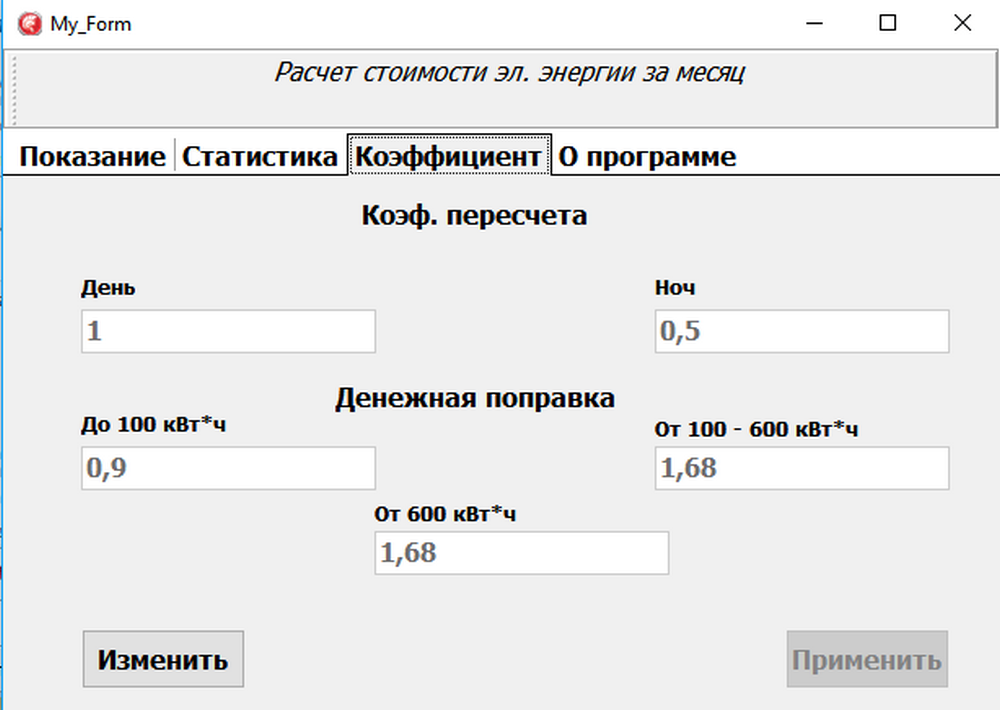This screenshot has width=1000, height=710.
Task: Click the Расчет стоимости эл. энергии header text
Action: pyautogui.click(x=509, y=73)
